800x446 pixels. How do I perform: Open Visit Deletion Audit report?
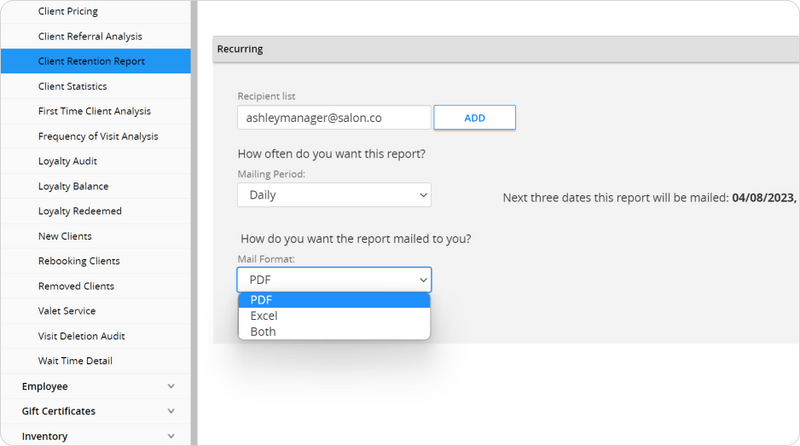(81, 336)
